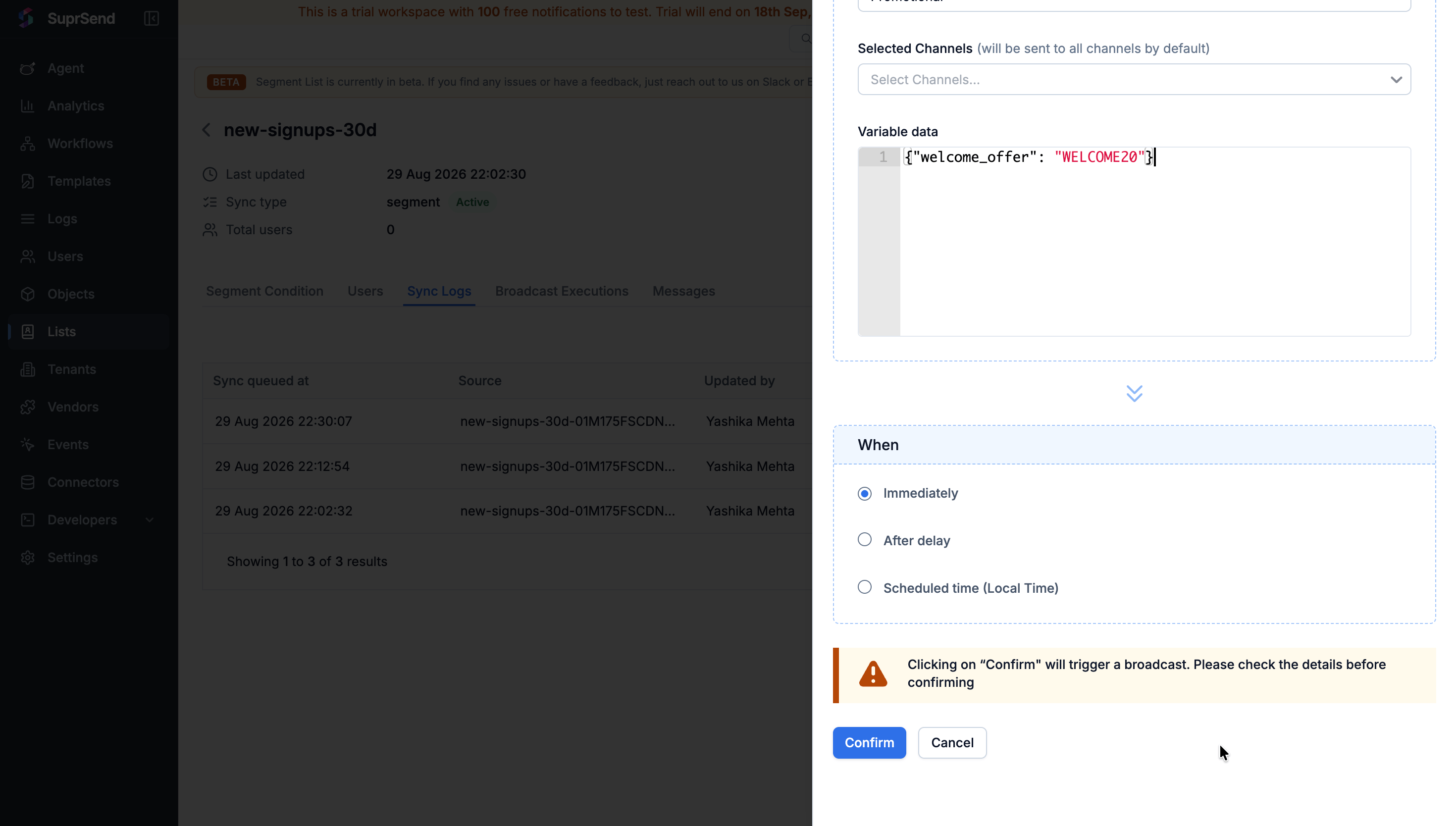1456x826 pixels.
Task: Select the Analytics chart icon
Action: click(27, 105)
